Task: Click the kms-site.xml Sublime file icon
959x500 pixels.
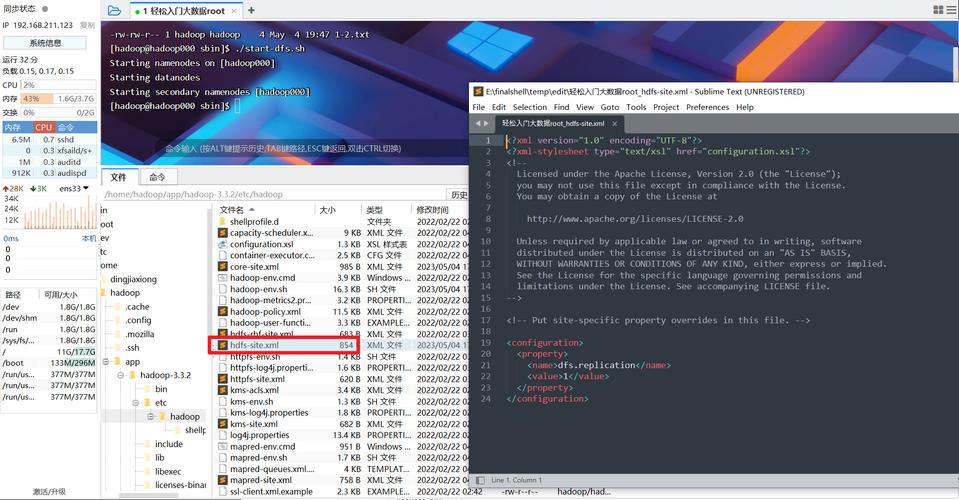Action: (x=223, y=424)
